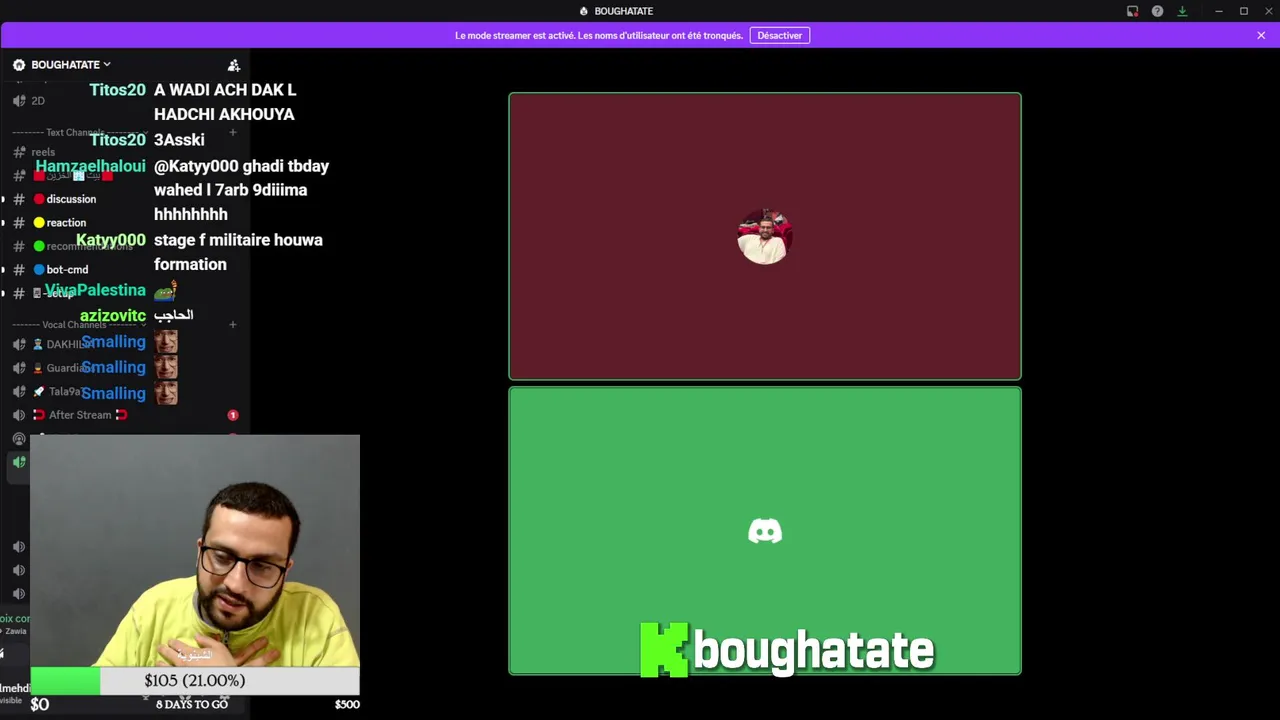Click username VivaPalestina in chat overlay
The height and width of the screenshot is (720, 1280).
[x=95, y=290]
